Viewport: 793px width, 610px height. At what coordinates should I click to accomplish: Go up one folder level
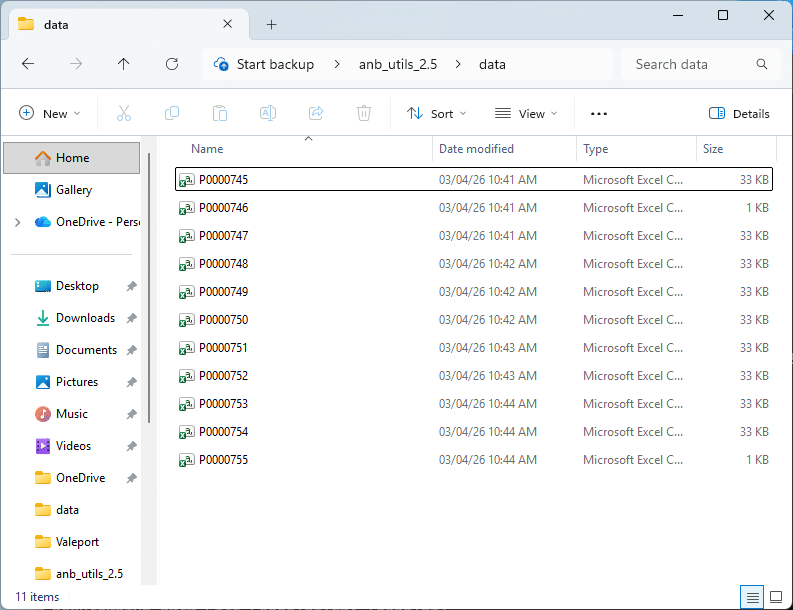124,64
